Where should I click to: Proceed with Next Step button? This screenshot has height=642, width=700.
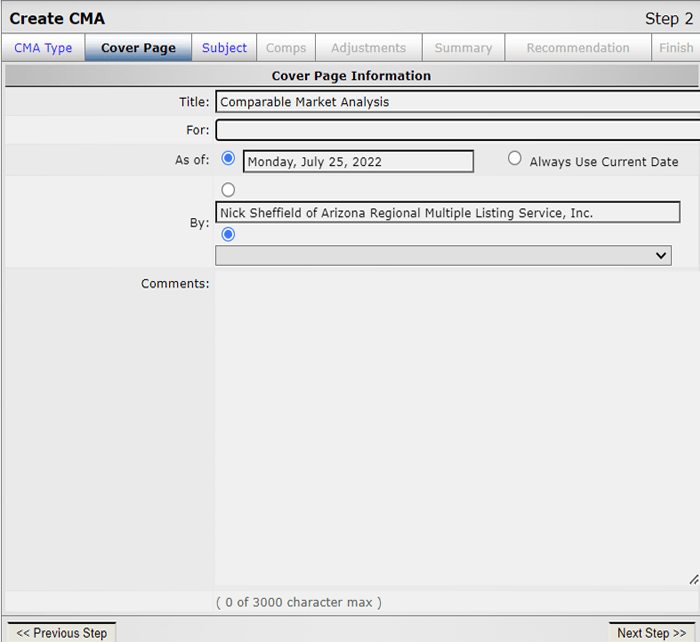tap(652, 633)
